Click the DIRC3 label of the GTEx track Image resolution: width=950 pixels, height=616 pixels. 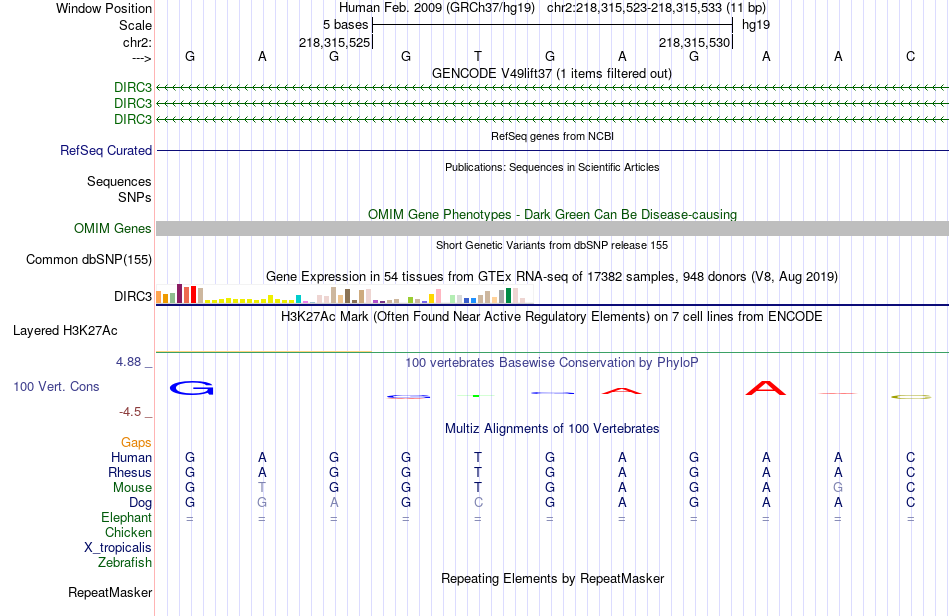(x=133, y=296)
